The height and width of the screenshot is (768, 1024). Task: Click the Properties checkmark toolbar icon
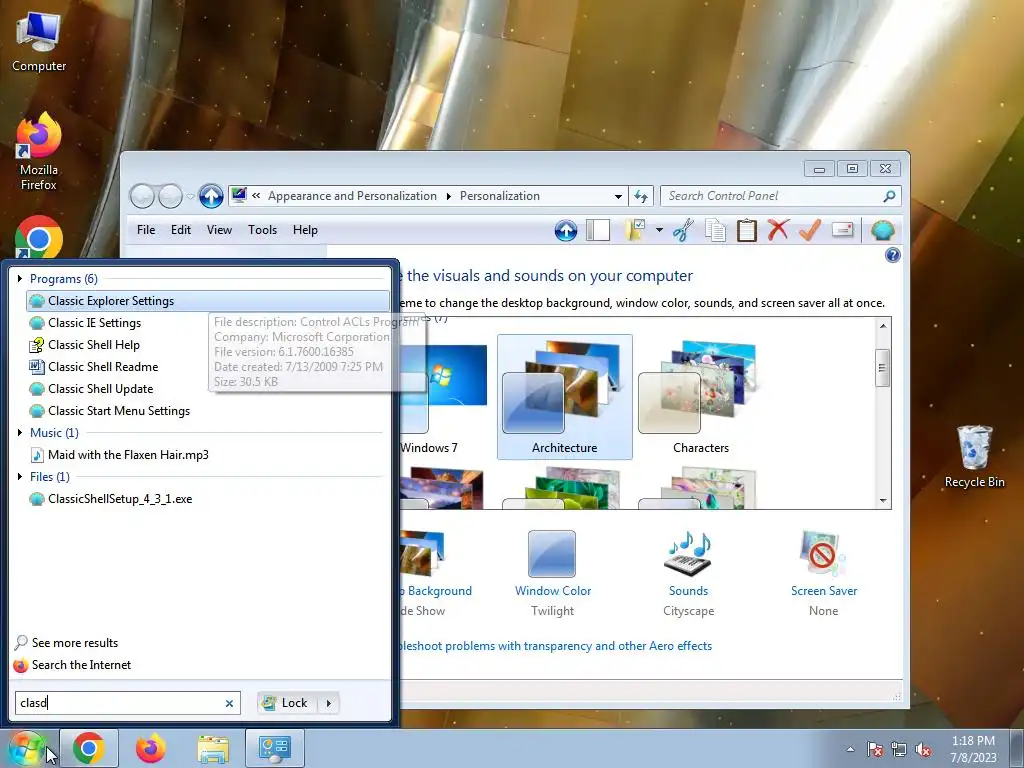(x=810, y=230)
